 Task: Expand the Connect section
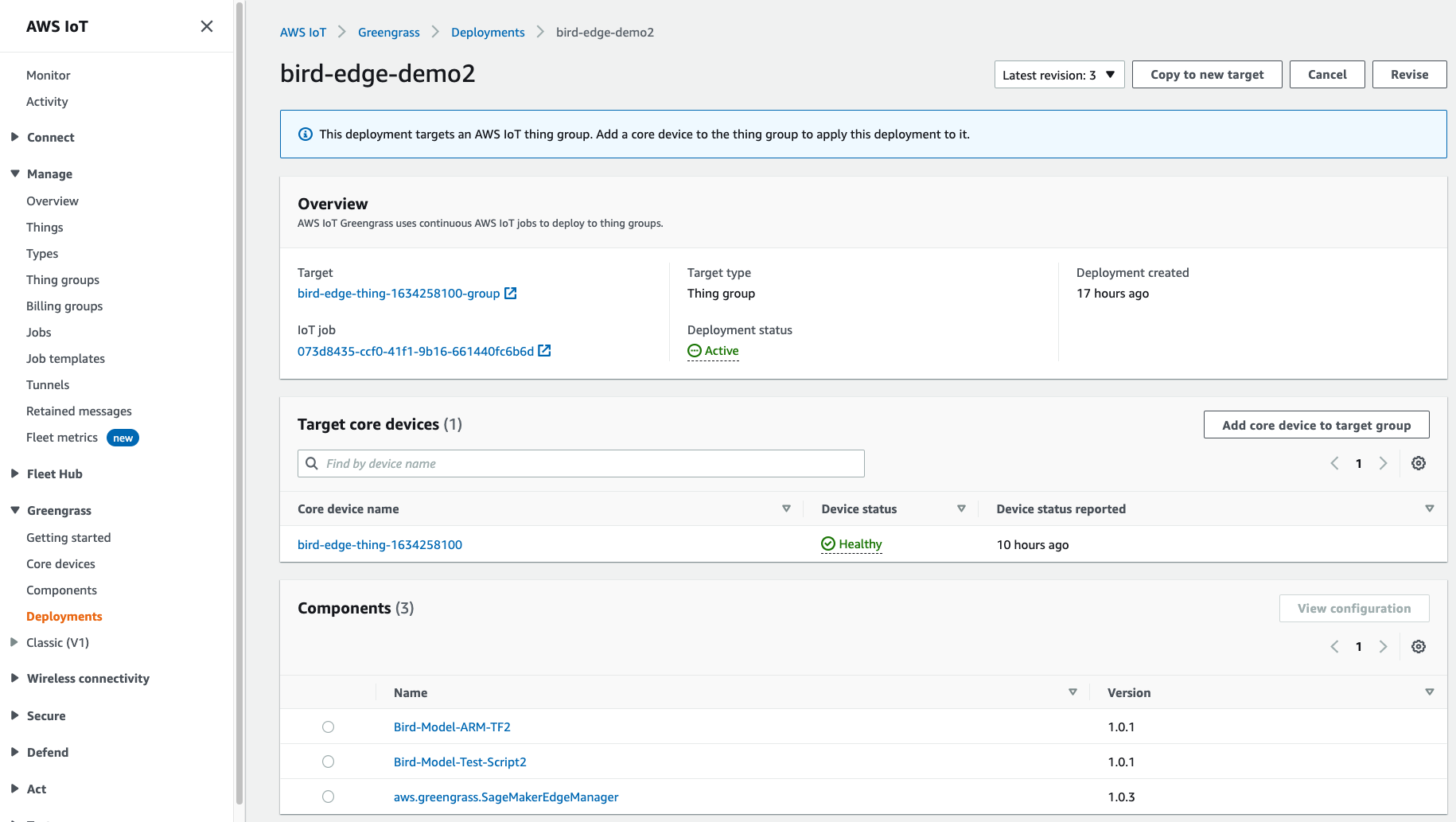click(14, 137)
